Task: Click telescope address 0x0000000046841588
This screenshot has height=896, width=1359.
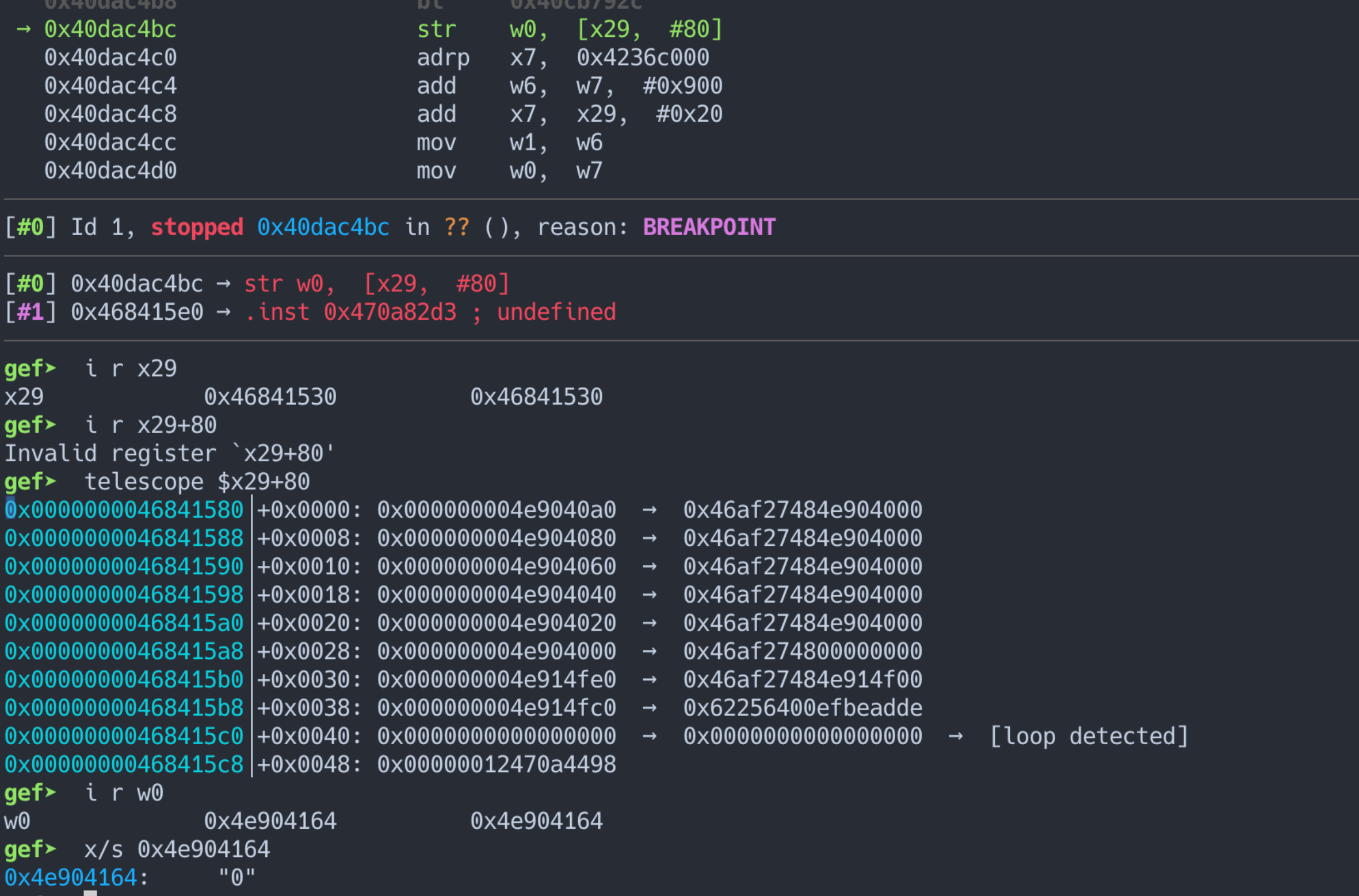Action: tap(124, 538)
